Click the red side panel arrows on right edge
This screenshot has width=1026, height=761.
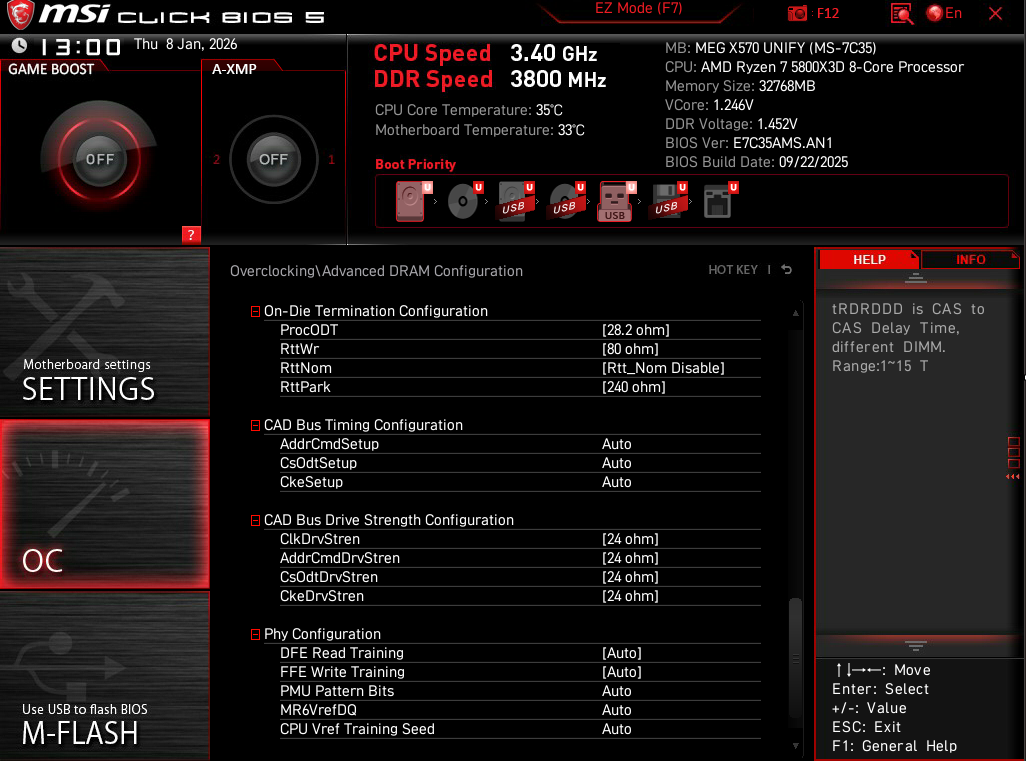1013,476
